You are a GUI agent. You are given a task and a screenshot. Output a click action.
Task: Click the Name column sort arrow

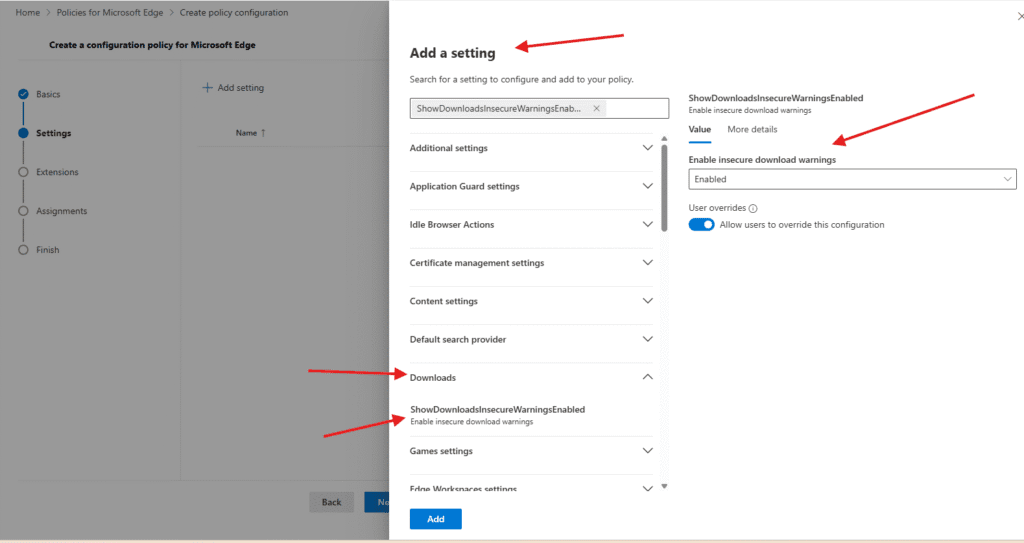pos(263,133)
